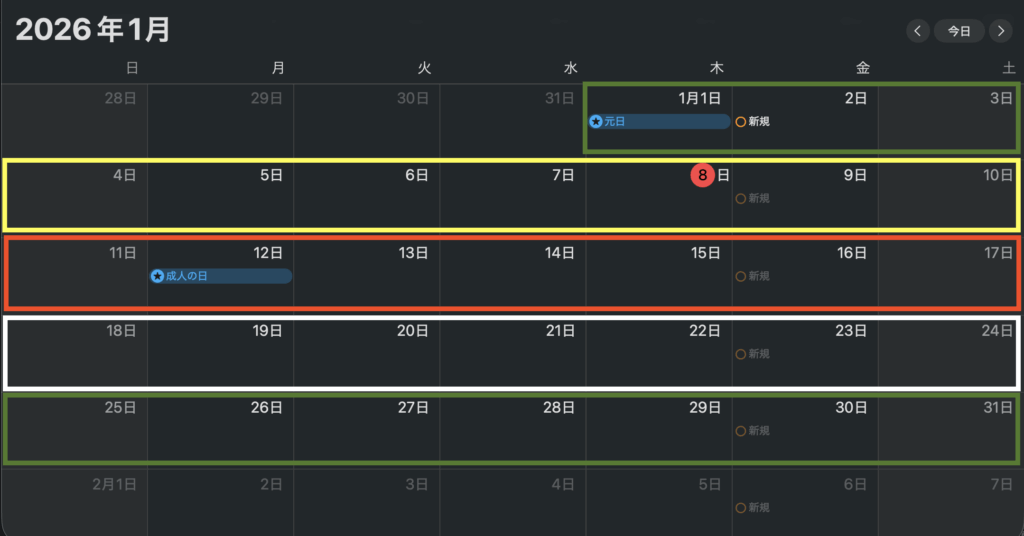Go to the previous month using the left chevron
This screenshot has width=1024, height=536.
(918, 31)
